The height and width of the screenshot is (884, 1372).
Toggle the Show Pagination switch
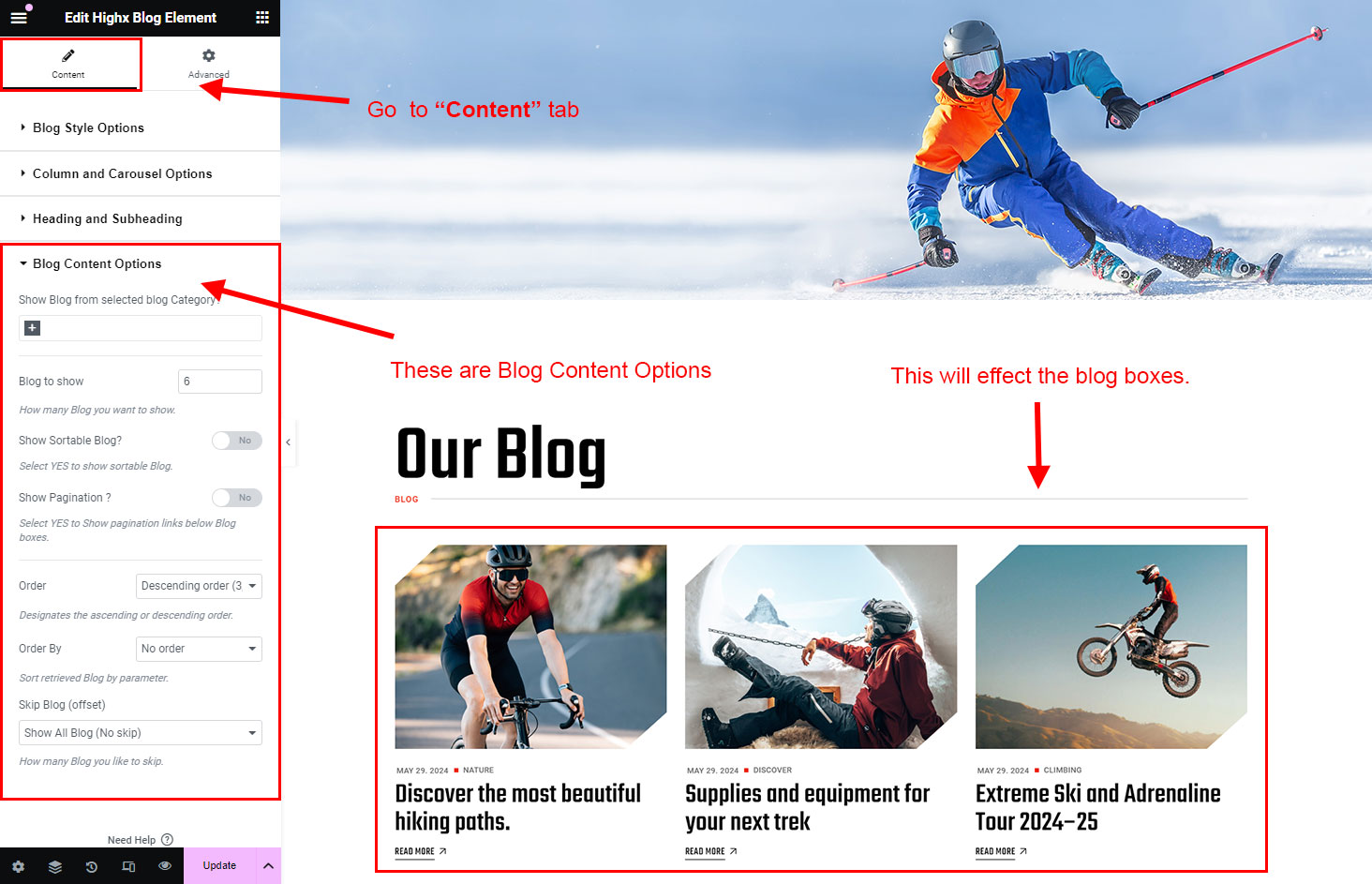tap(236, 498)
